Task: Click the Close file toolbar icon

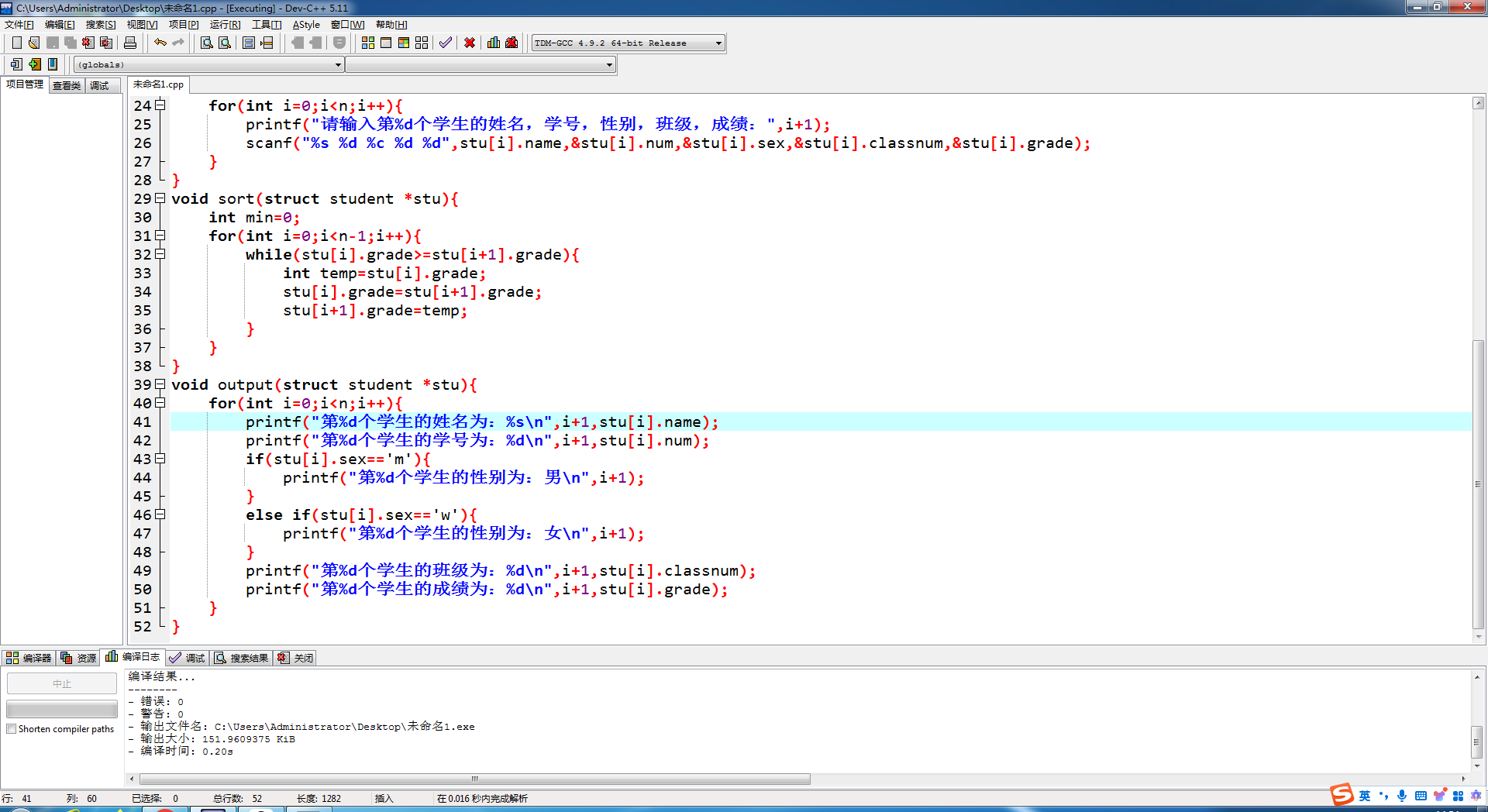Action: (x=88, y=43)
